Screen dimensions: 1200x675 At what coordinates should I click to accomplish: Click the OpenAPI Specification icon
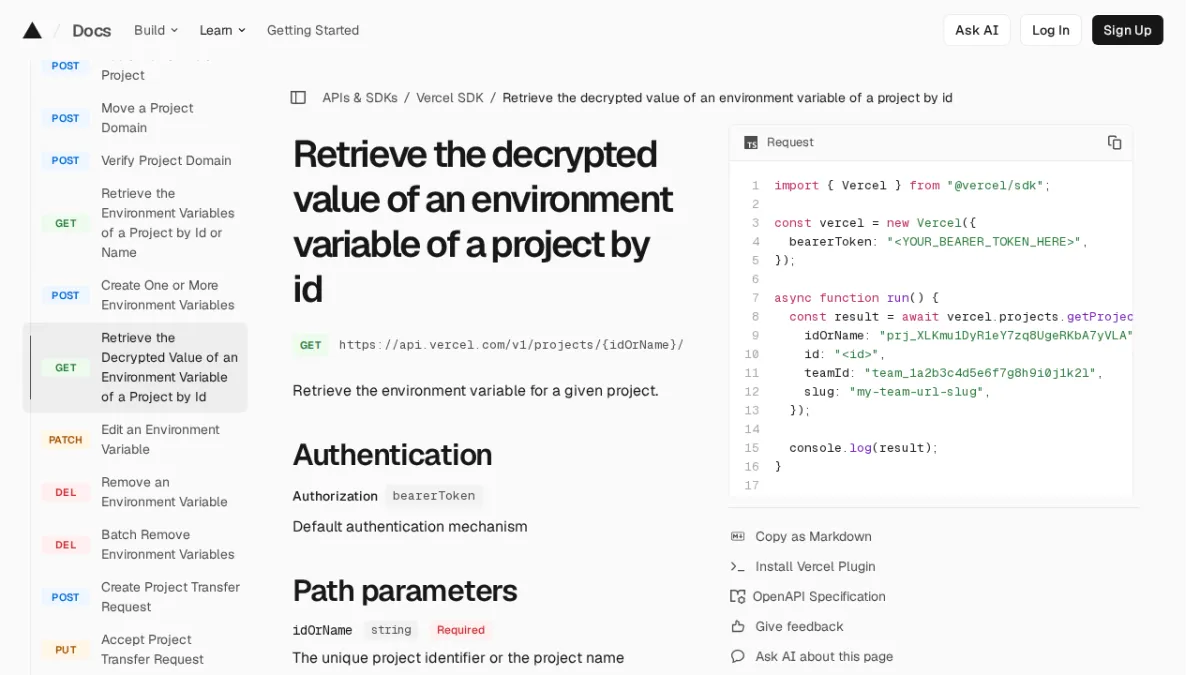(x=738, y=596)
